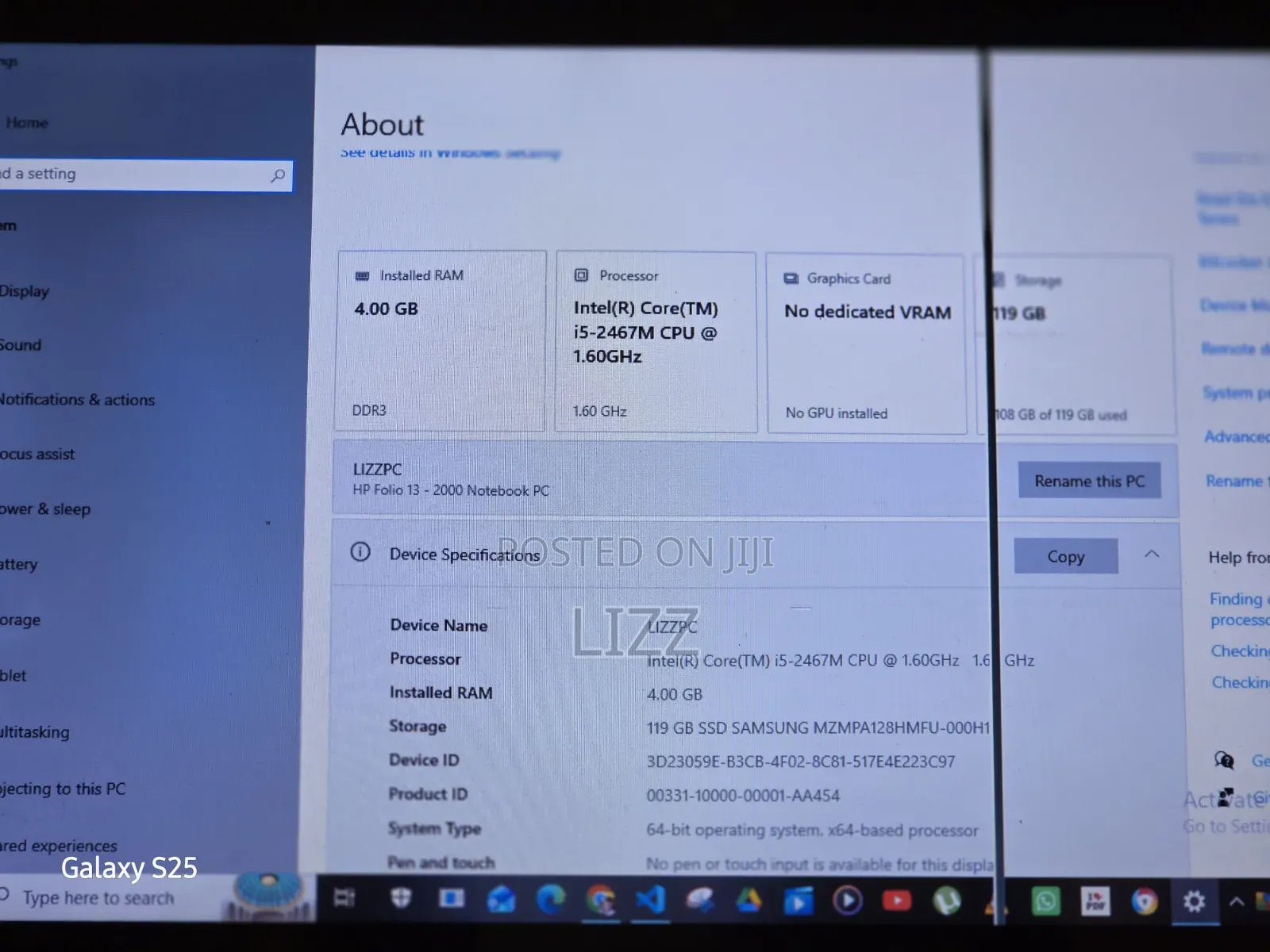Open Projecting to this PC settings
Viewport: 1270px width, 952px height.
point(63,789)
